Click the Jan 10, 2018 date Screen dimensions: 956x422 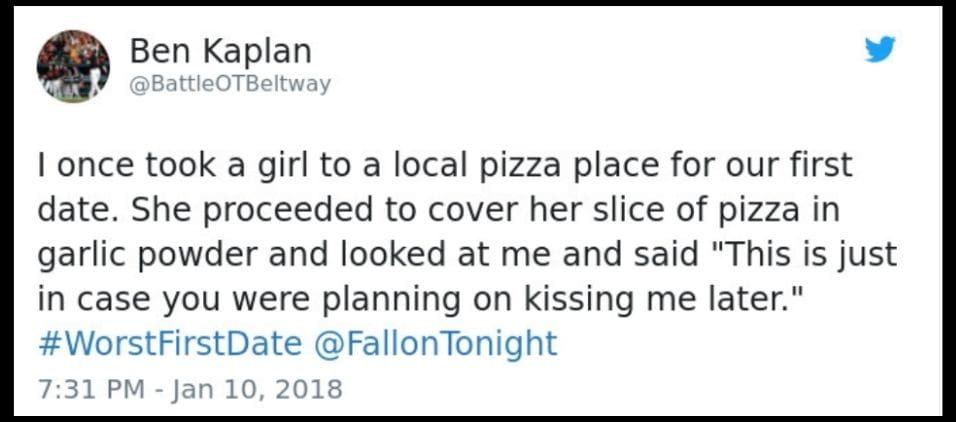[x=258, y=388]
